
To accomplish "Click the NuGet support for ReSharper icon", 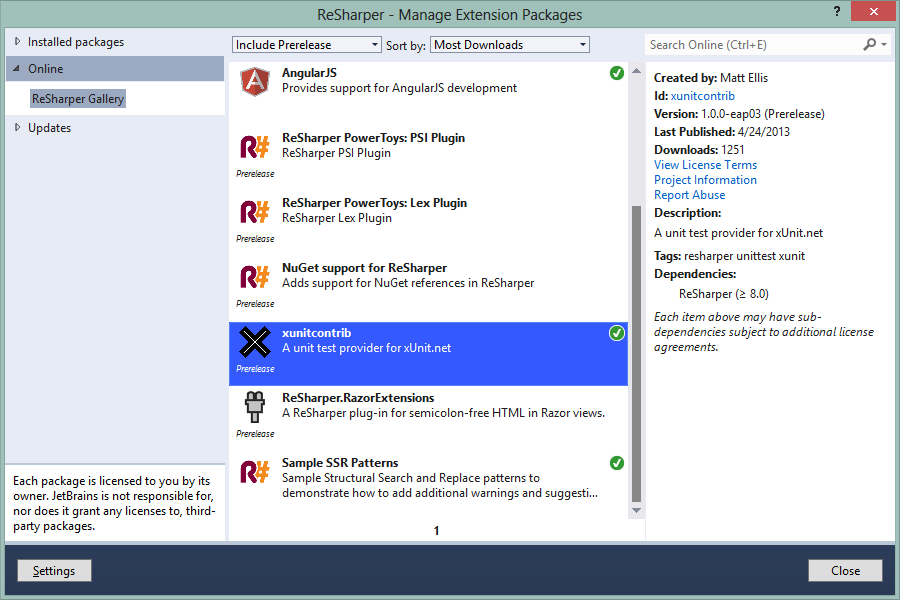I will point(255,277).
